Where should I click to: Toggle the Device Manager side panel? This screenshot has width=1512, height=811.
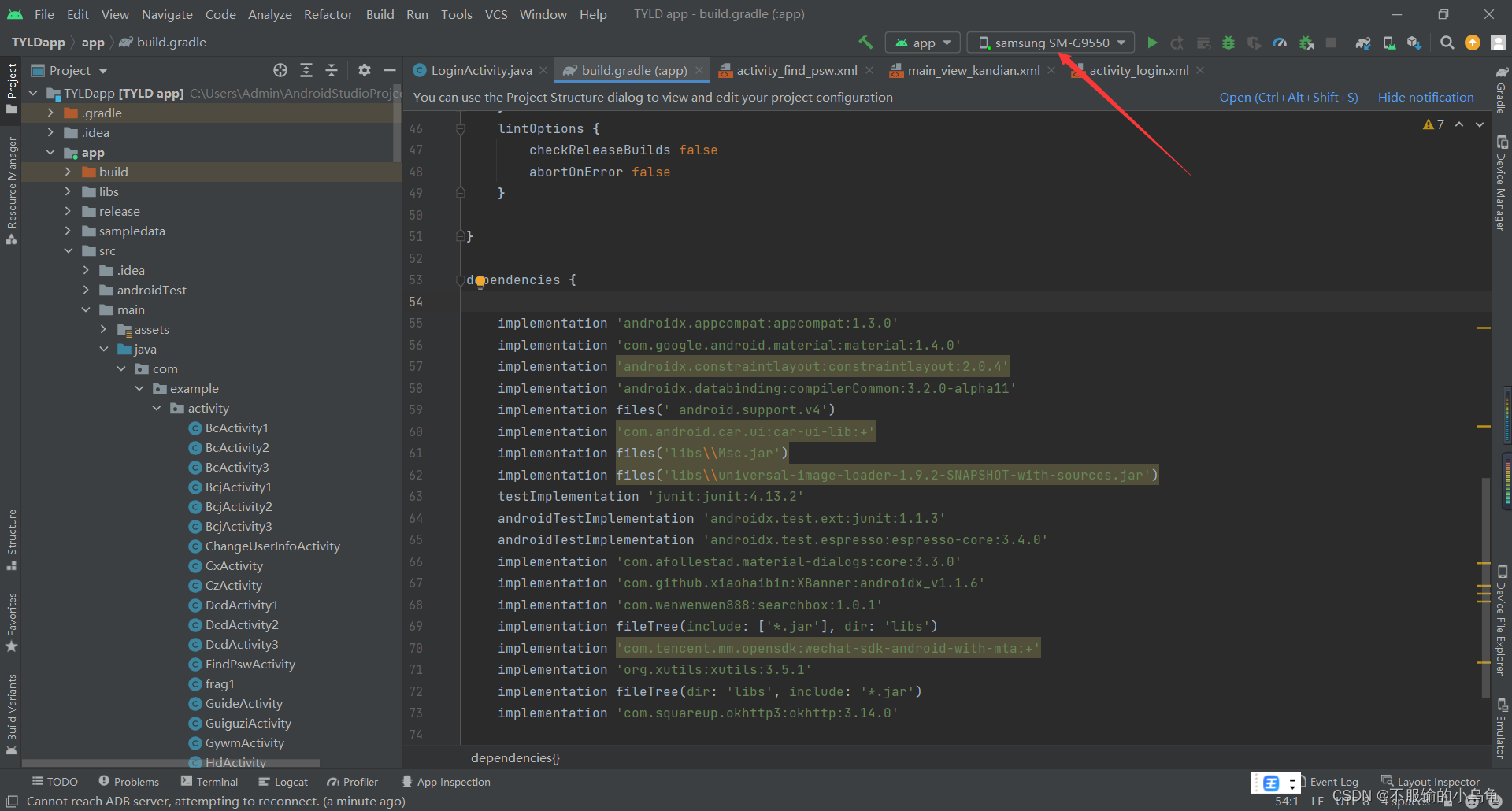click(x=1502, y=183)
